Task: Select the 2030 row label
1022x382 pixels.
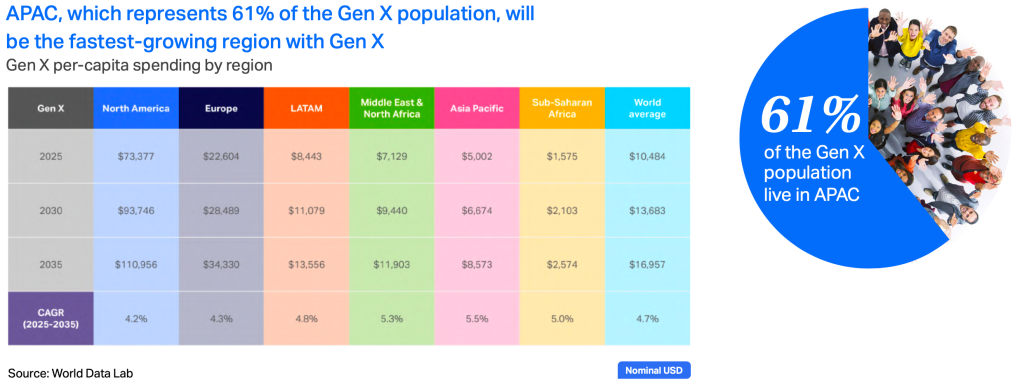Action: click(x=50, y=210)
